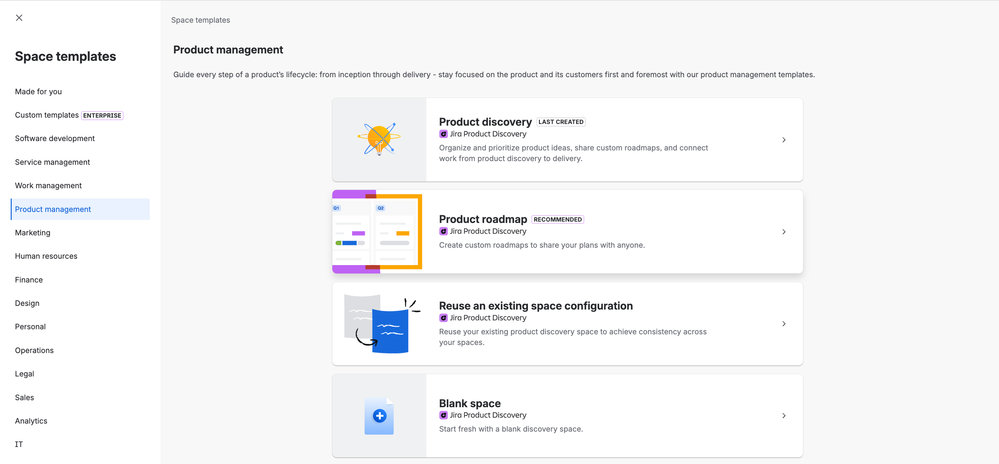Expand the Product discovery template chevron
Image resolution: width=999 pixels, height=464 pixels.
coord(784,140)
